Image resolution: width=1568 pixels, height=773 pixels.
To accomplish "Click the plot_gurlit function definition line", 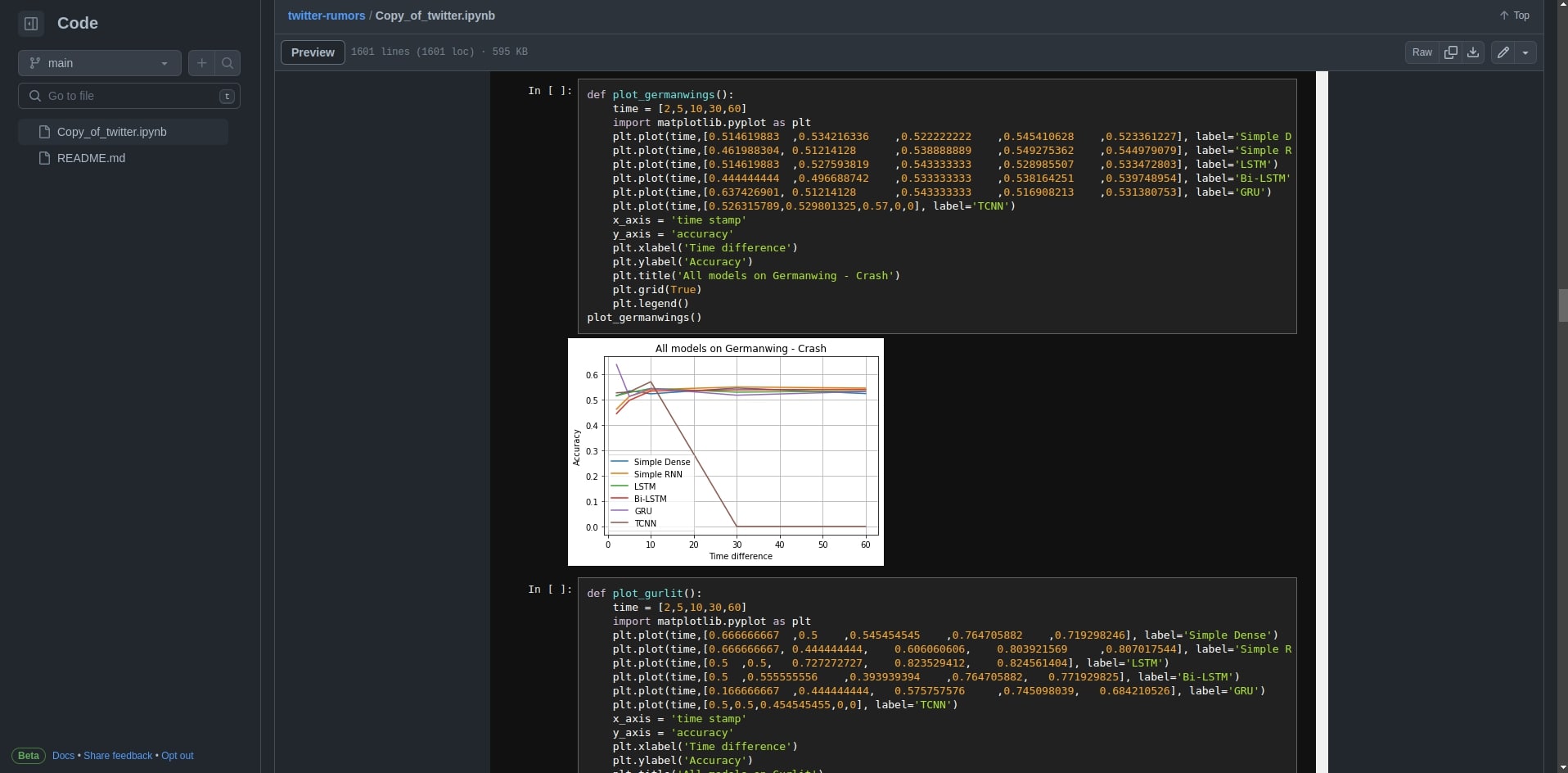I will click(x=644, y=594).
